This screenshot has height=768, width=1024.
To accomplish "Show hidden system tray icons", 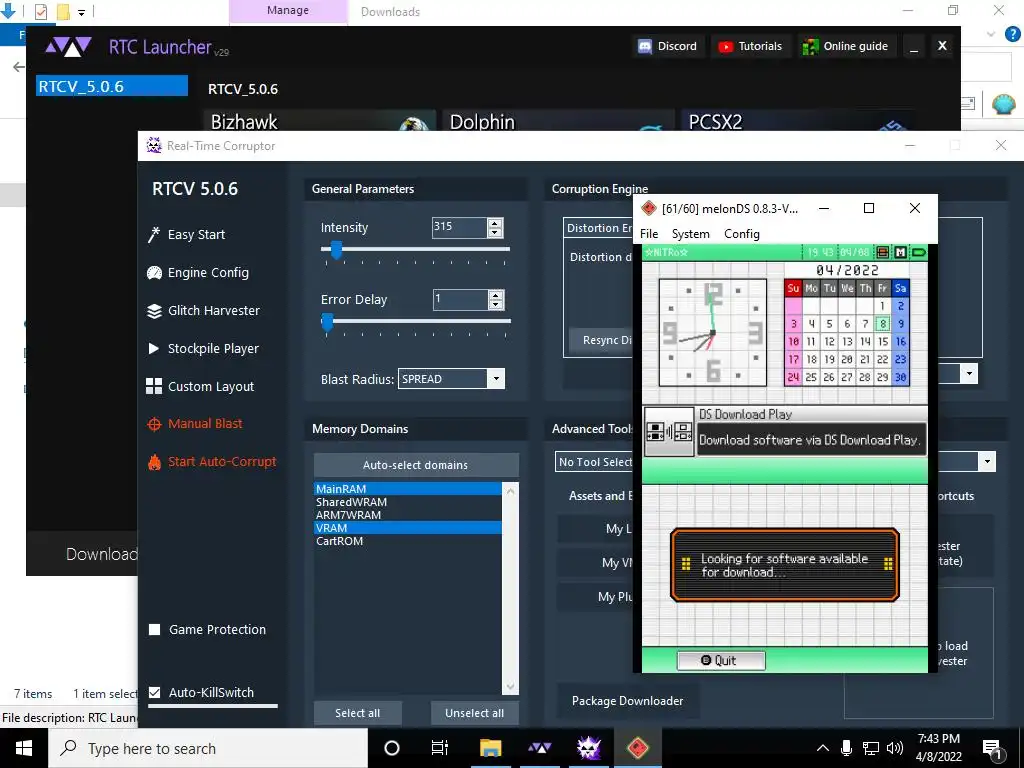I will point(823,748).
